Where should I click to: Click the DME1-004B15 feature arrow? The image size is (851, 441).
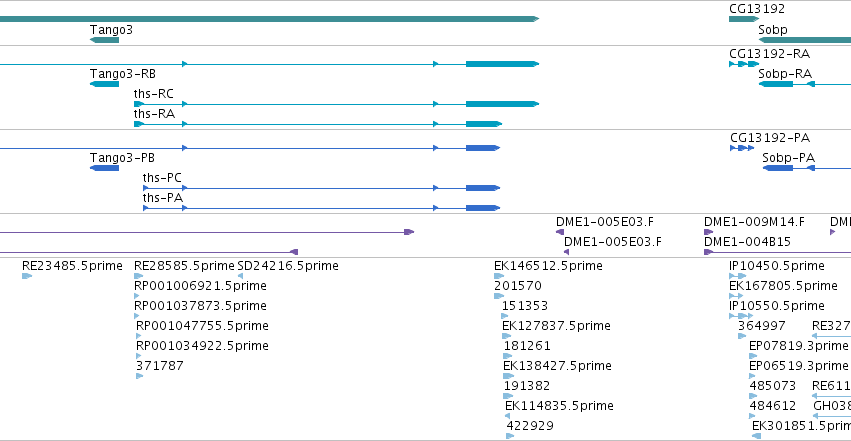coord(708,252)
